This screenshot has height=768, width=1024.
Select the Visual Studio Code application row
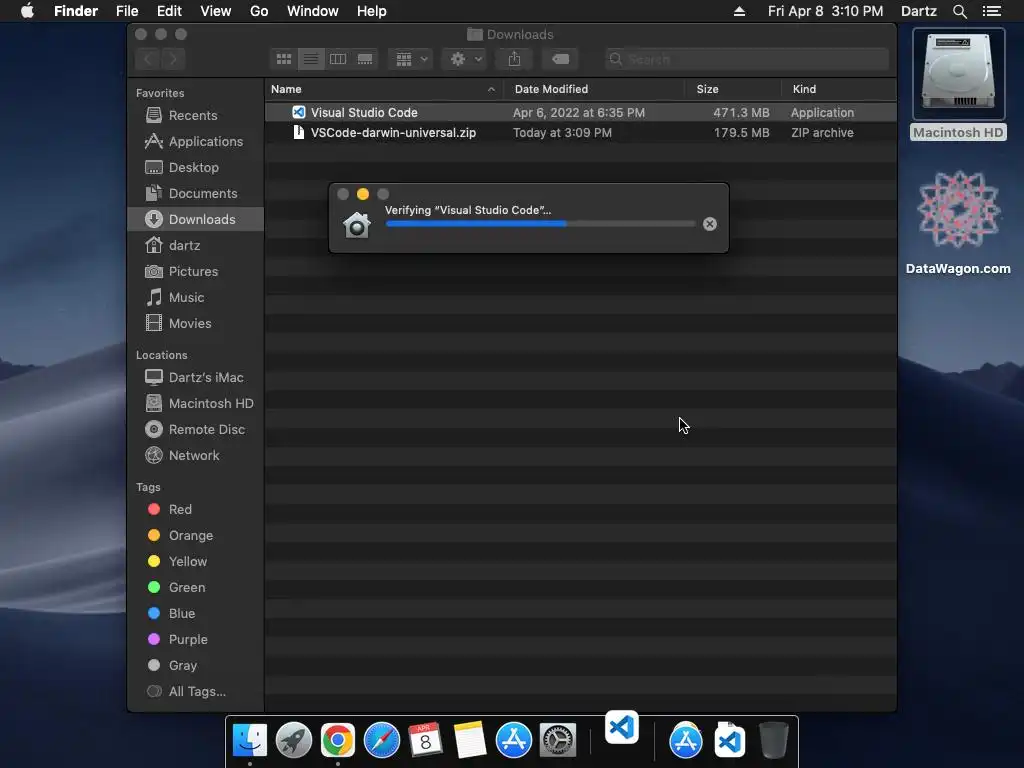pyautogui.click(x=581, y=112)
